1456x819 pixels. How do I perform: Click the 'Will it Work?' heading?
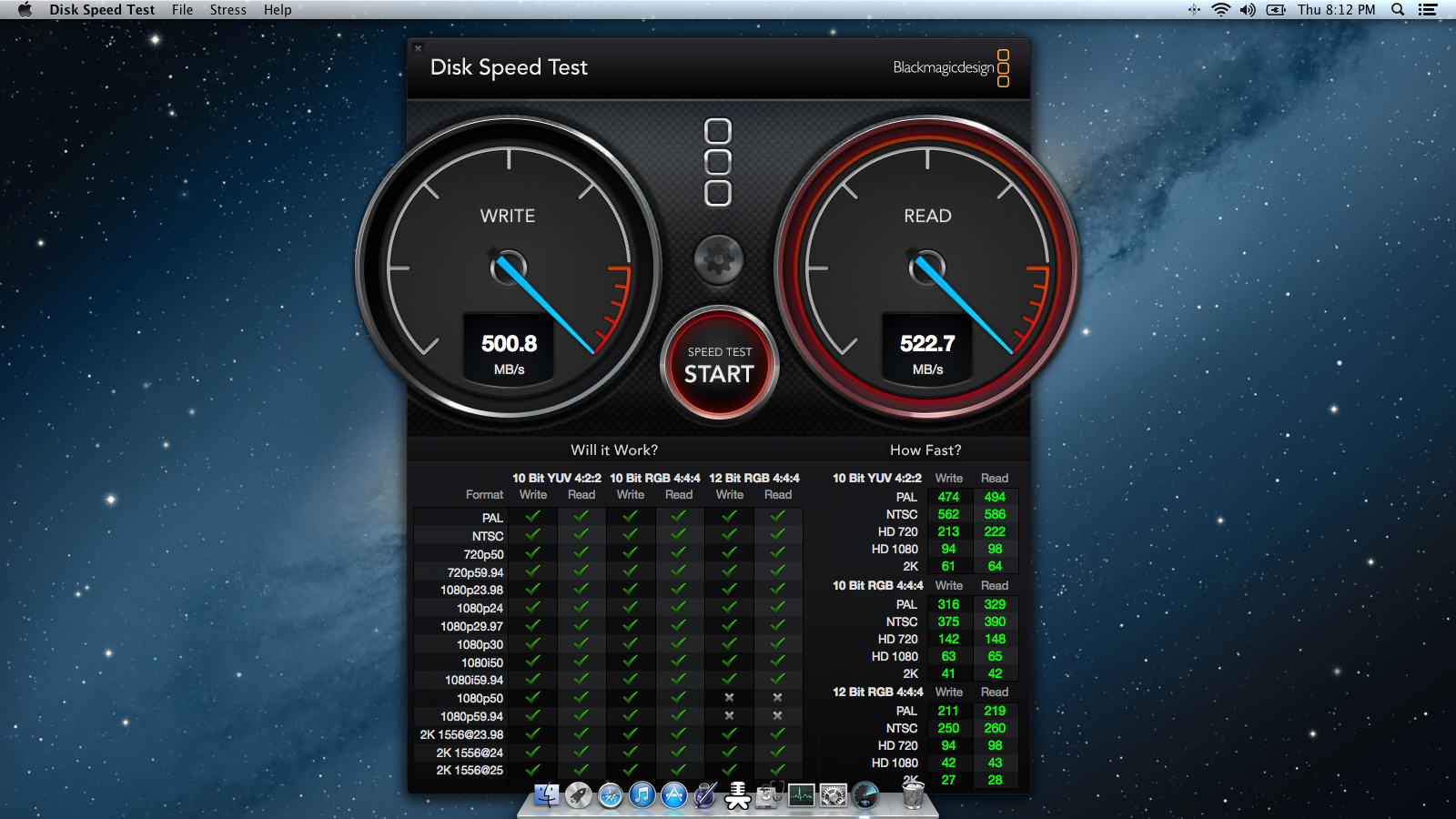point(614,450)
